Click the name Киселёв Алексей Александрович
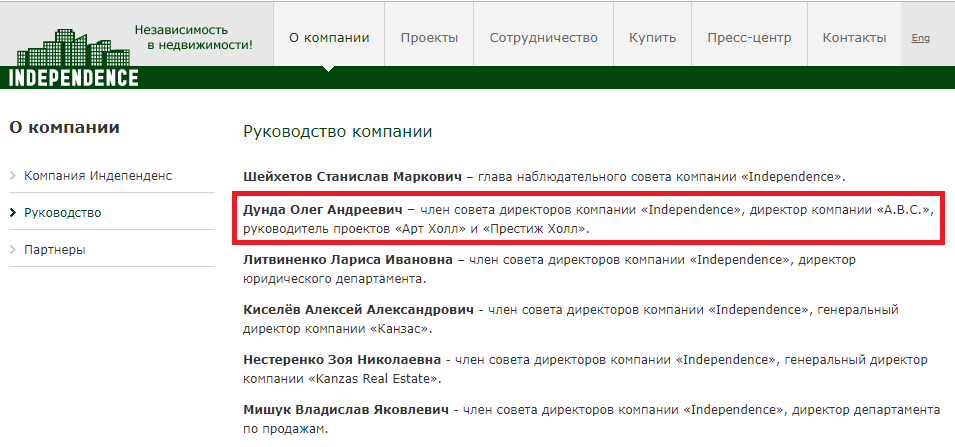The width and height of the screenshot is (955, 447). pyautogui.click(x=358, y=310)
